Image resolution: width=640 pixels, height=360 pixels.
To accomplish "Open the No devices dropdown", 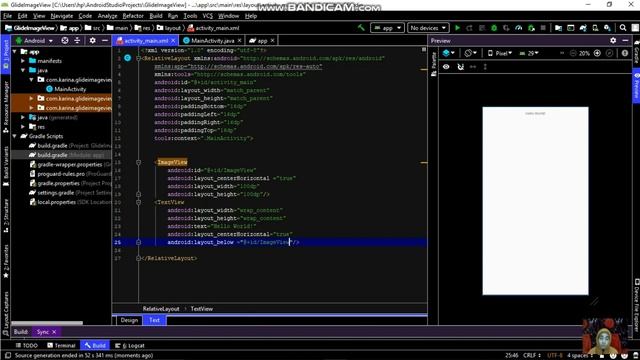I will click(428, 28).
